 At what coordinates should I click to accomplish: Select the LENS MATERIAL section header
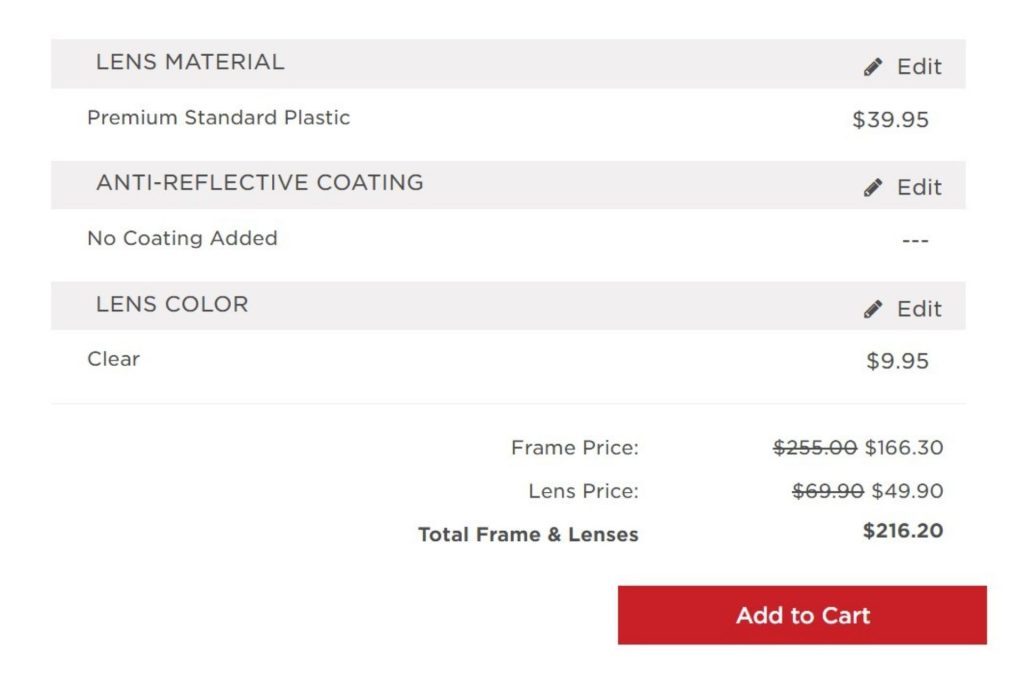[190, 62]
